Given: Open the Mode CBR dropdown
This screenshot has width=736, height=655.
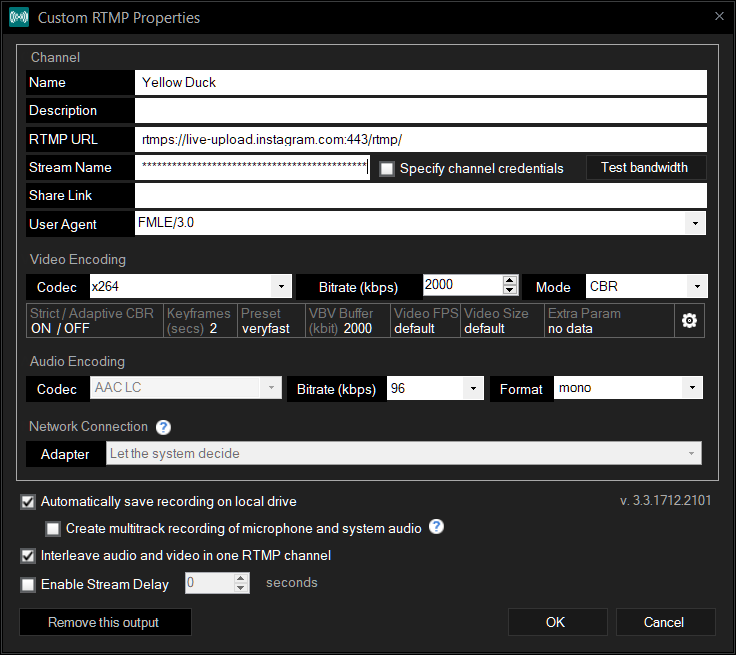Looking at the screenshot, I should (x=697, y=286).
